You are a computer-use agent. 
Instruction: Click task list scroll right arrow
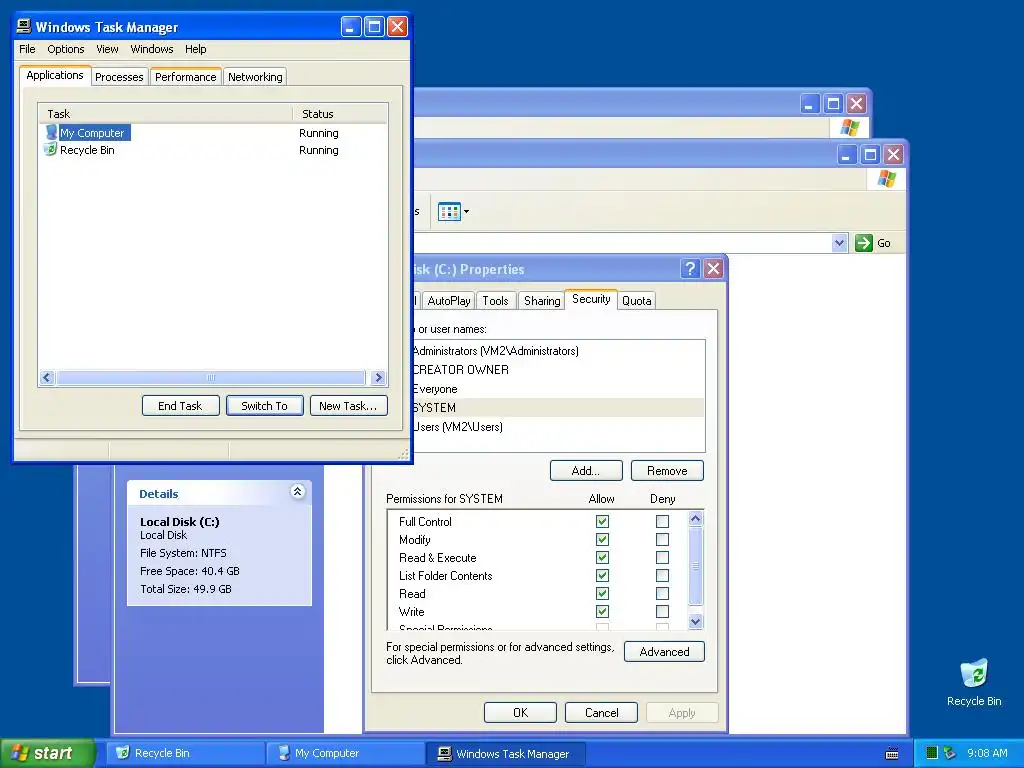378,377
